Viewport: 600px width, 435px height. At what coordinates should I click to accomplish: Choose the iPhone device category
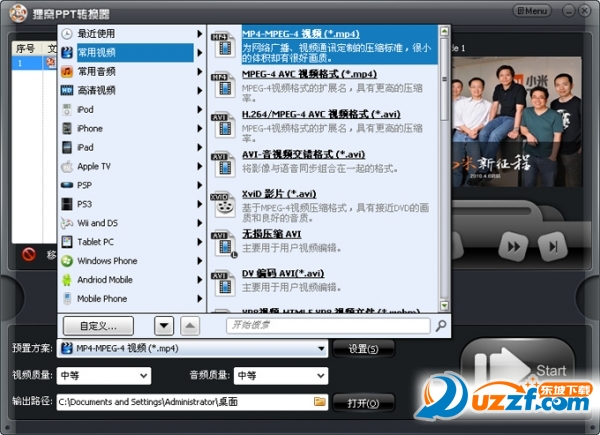[x=132, y=128]
